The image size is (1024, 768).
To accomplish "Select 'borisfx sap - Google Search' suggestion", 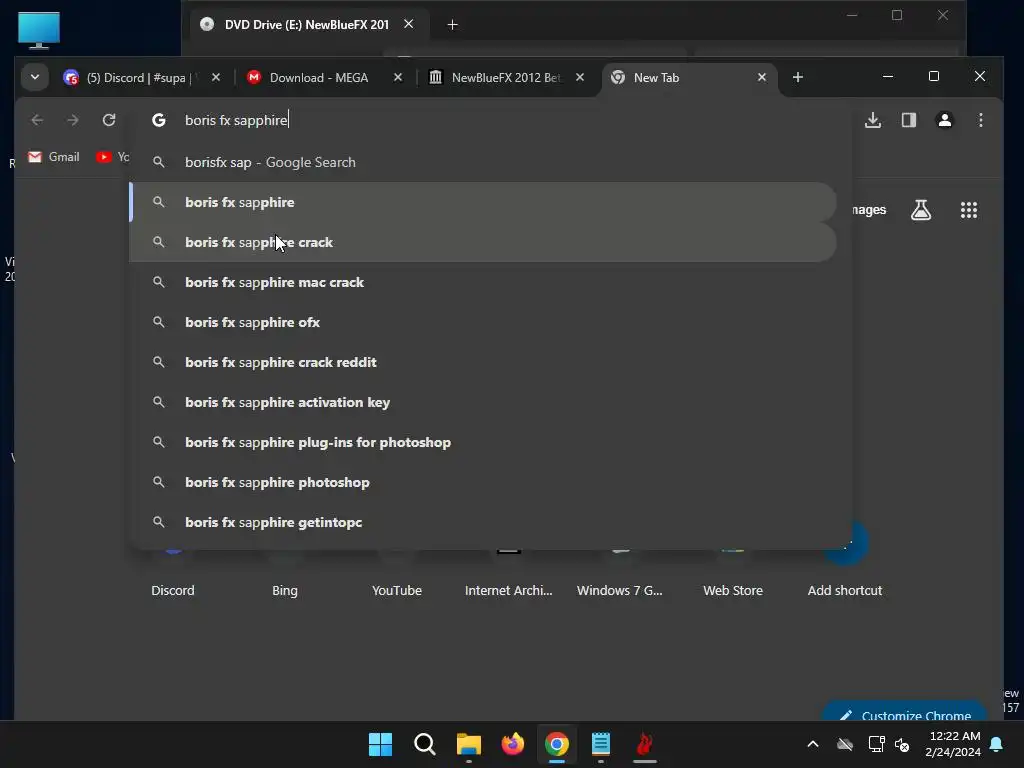I will pos(483,162).
